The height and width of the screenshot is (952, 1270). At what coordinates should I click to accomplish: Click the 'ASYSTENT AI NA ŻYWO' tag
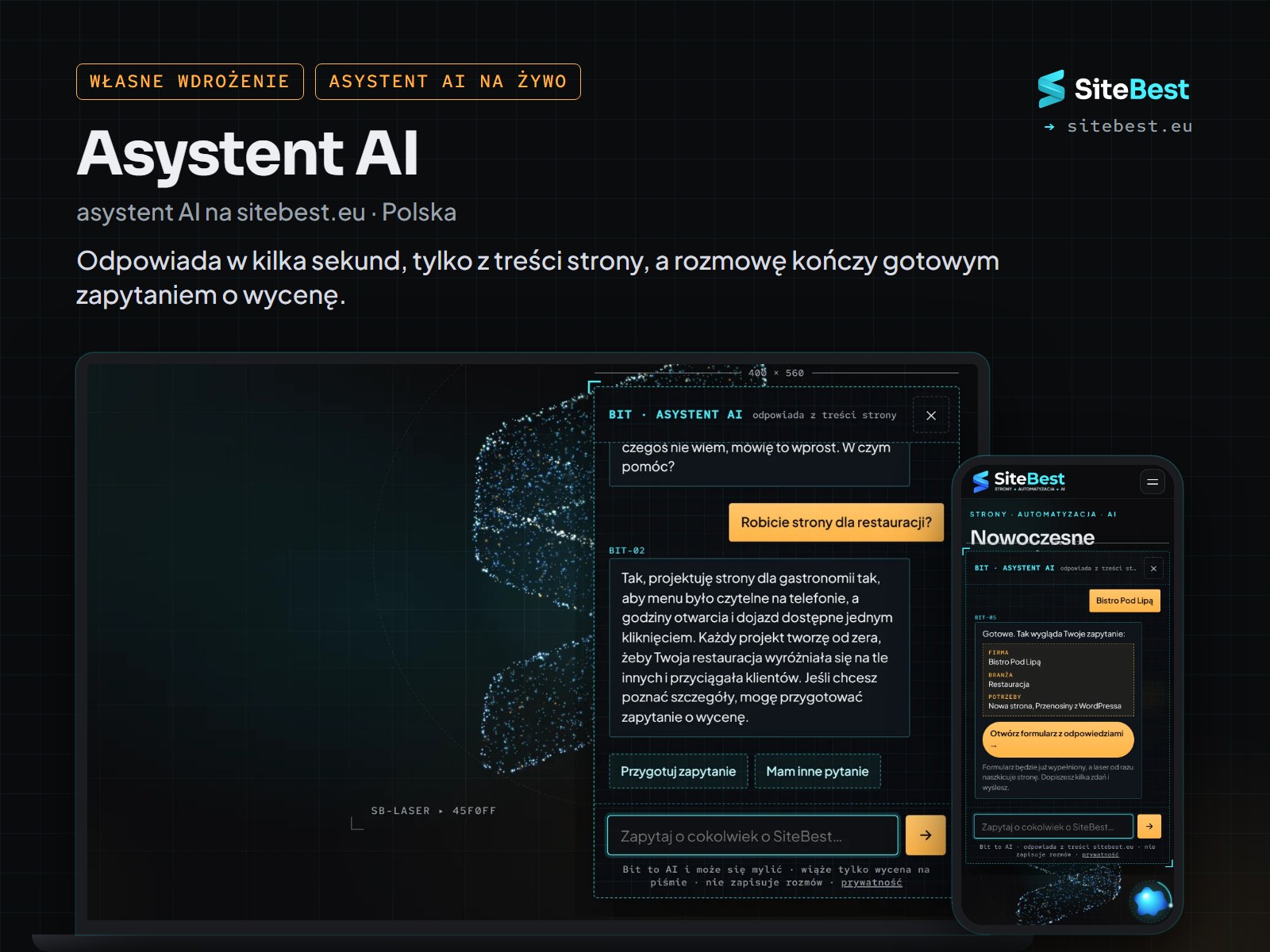coord(448,82)
